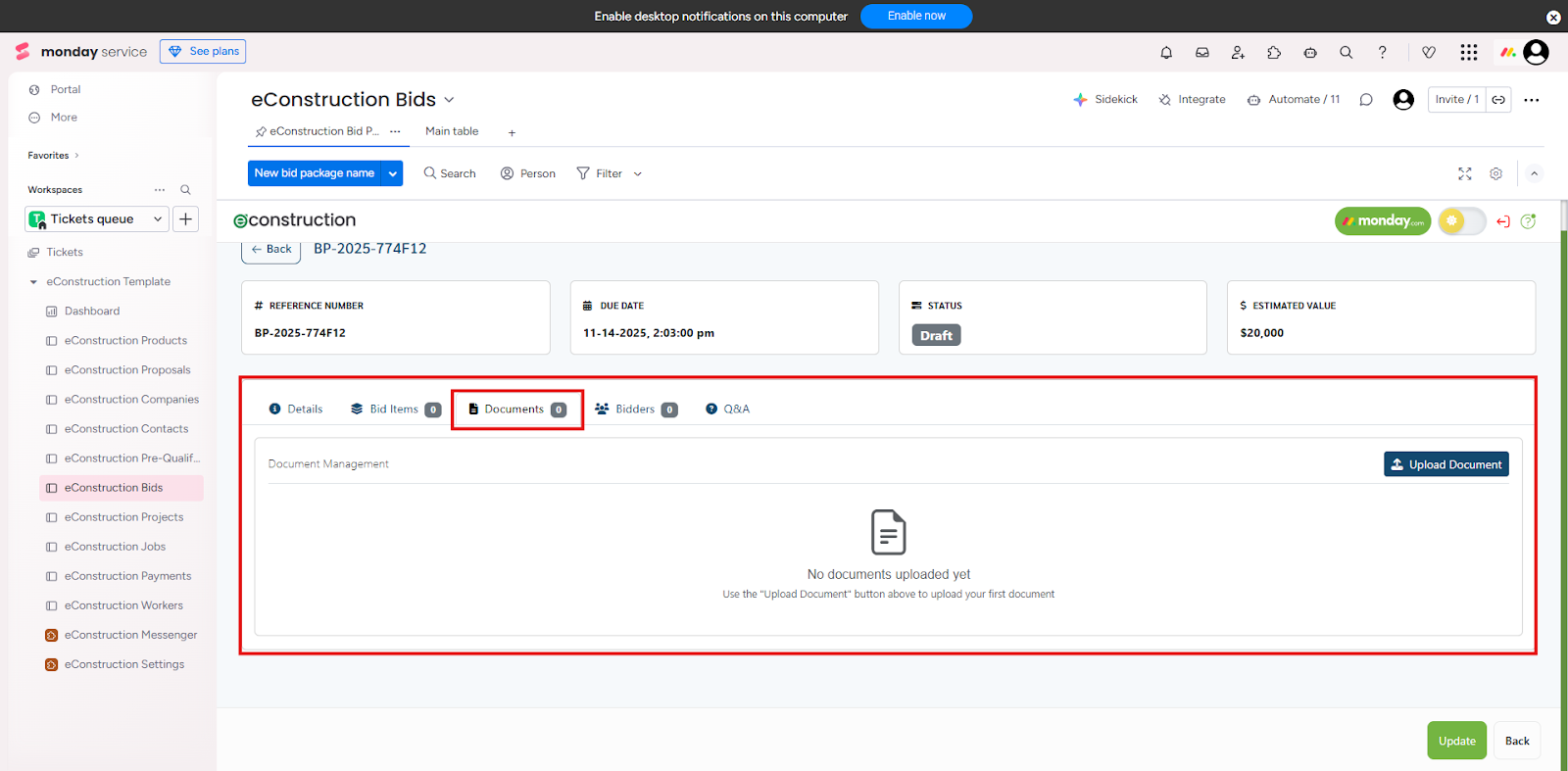
Task: Switch to the Bid Items tab
Action: click(x=395, y=410)
